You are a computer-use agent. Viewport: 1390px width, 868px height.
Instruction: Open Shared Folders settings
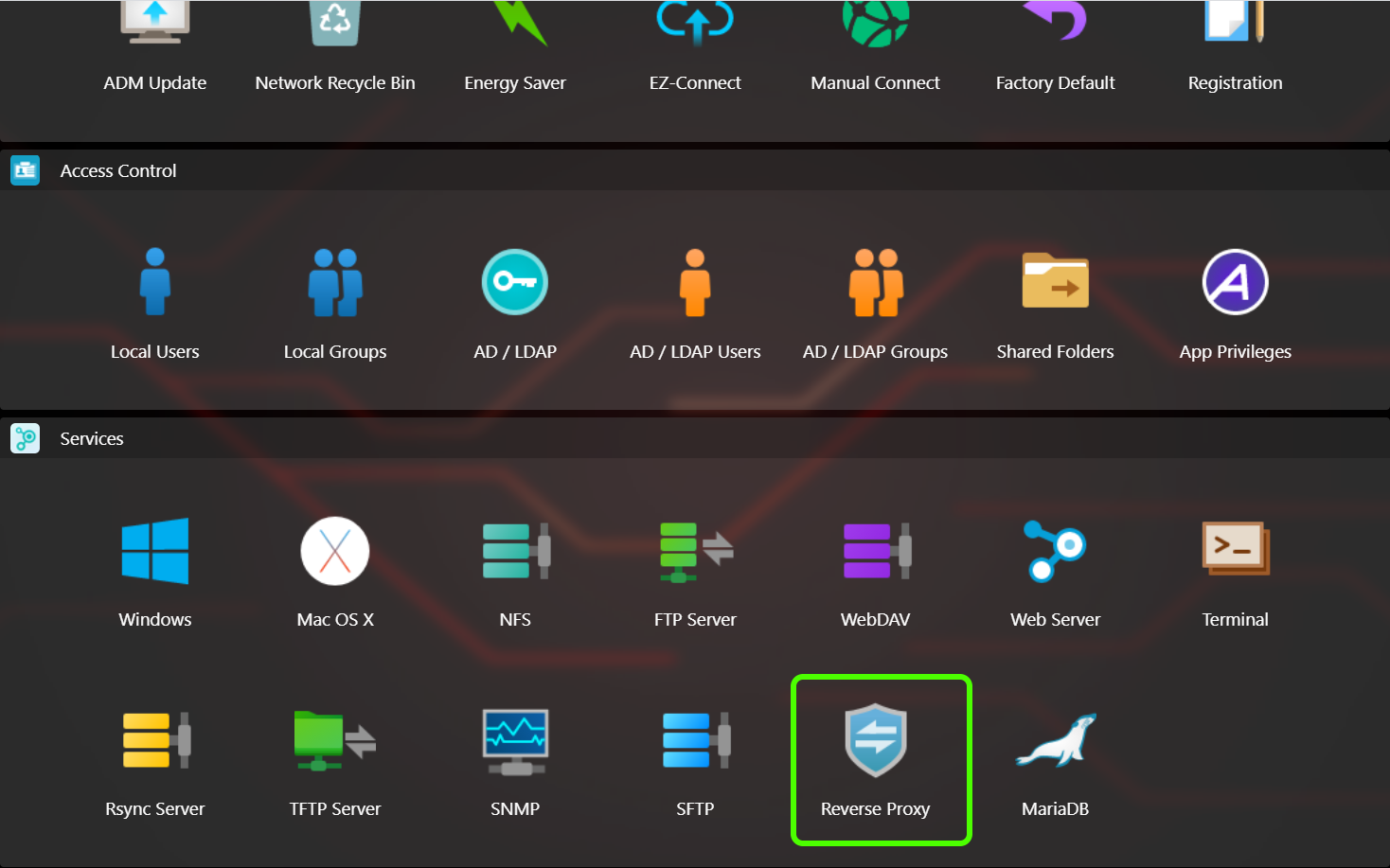click(1055, 305)
